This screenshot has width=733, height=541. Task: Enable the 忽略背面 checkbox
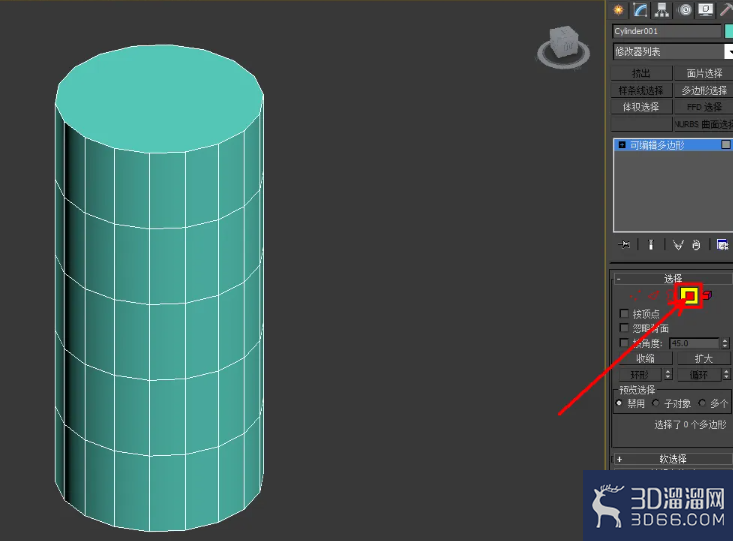pyautogui.click(x=624, y=328)
